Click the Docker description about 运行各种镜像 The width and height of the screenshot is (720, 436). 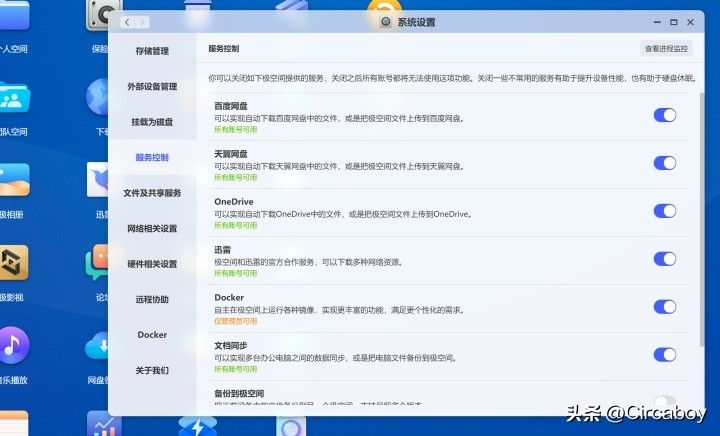pos(340,310)
